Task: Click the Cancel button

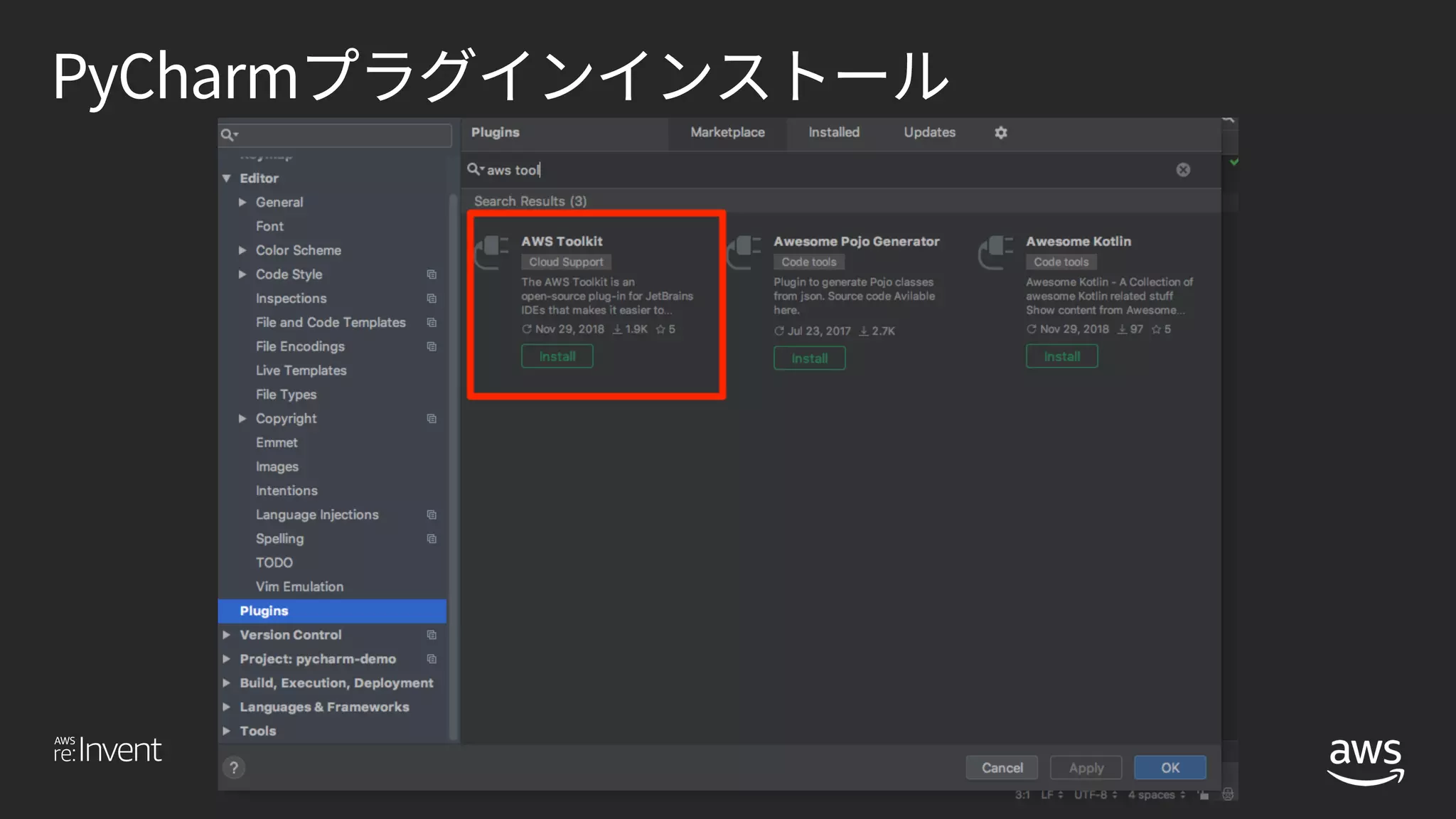Action: [1002, 768]
